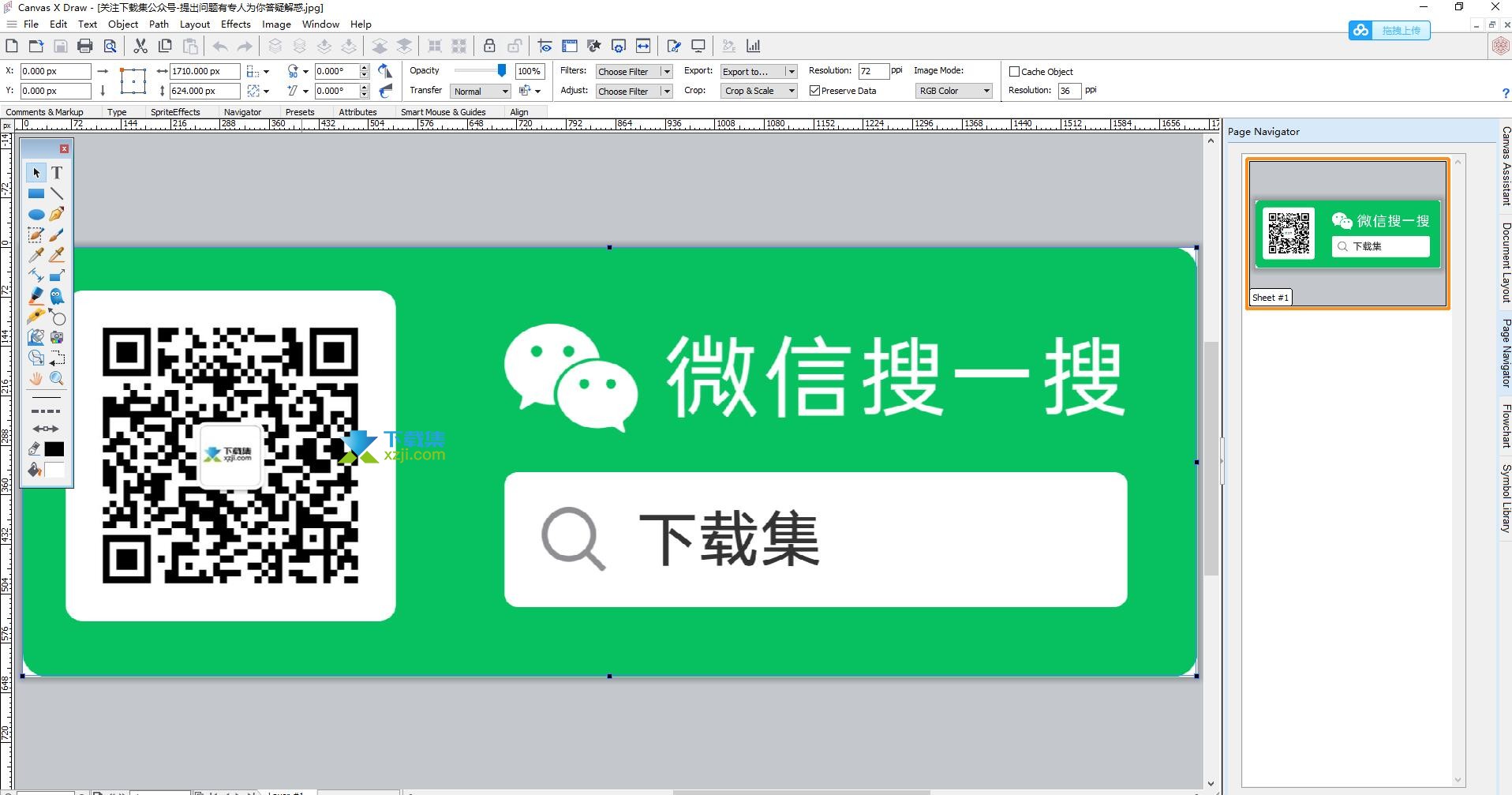Click the Open file icon
Viewport: 1512px width, 795px height.
36,46
